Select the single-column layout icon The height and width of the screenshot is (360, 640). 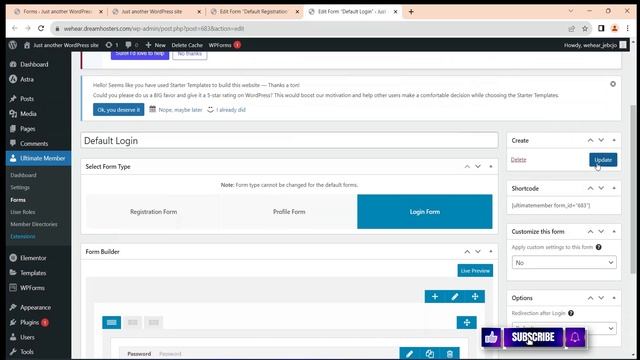(x=111, y=322)
